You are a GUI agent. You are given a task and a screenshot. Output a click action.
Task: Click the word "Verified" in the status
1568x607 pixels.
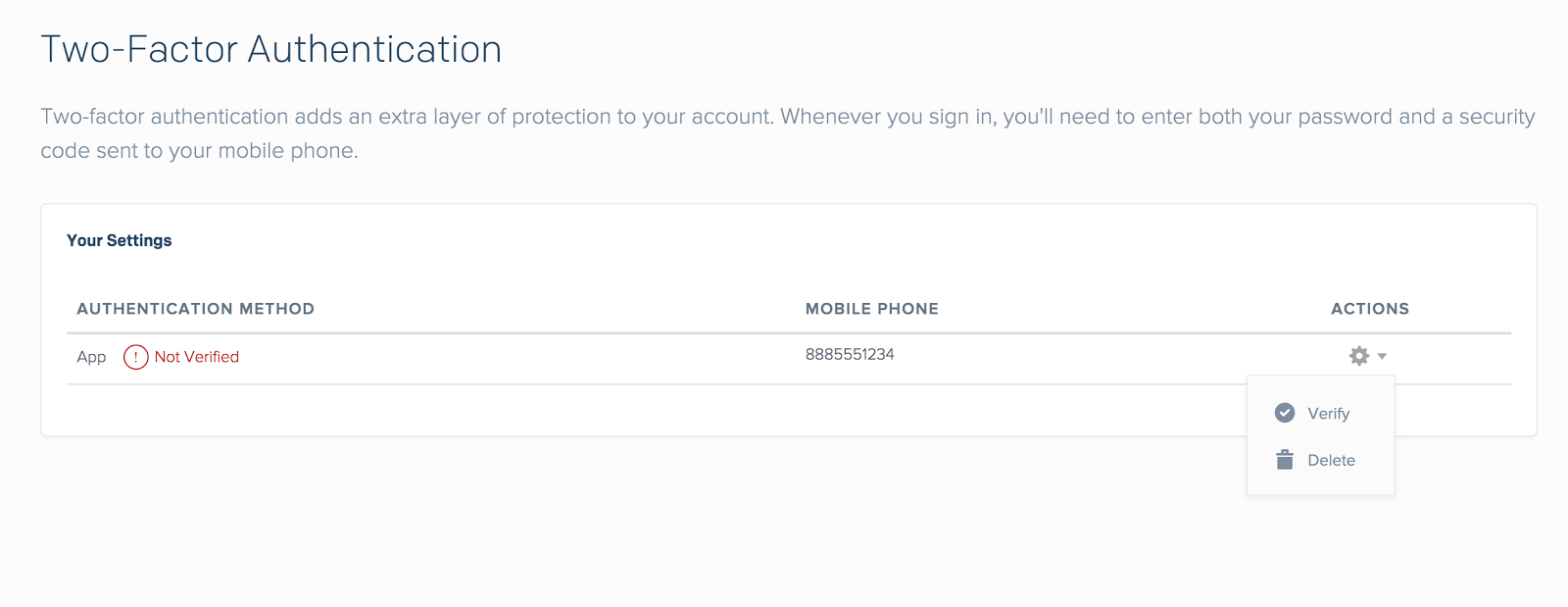coord(212,357)
